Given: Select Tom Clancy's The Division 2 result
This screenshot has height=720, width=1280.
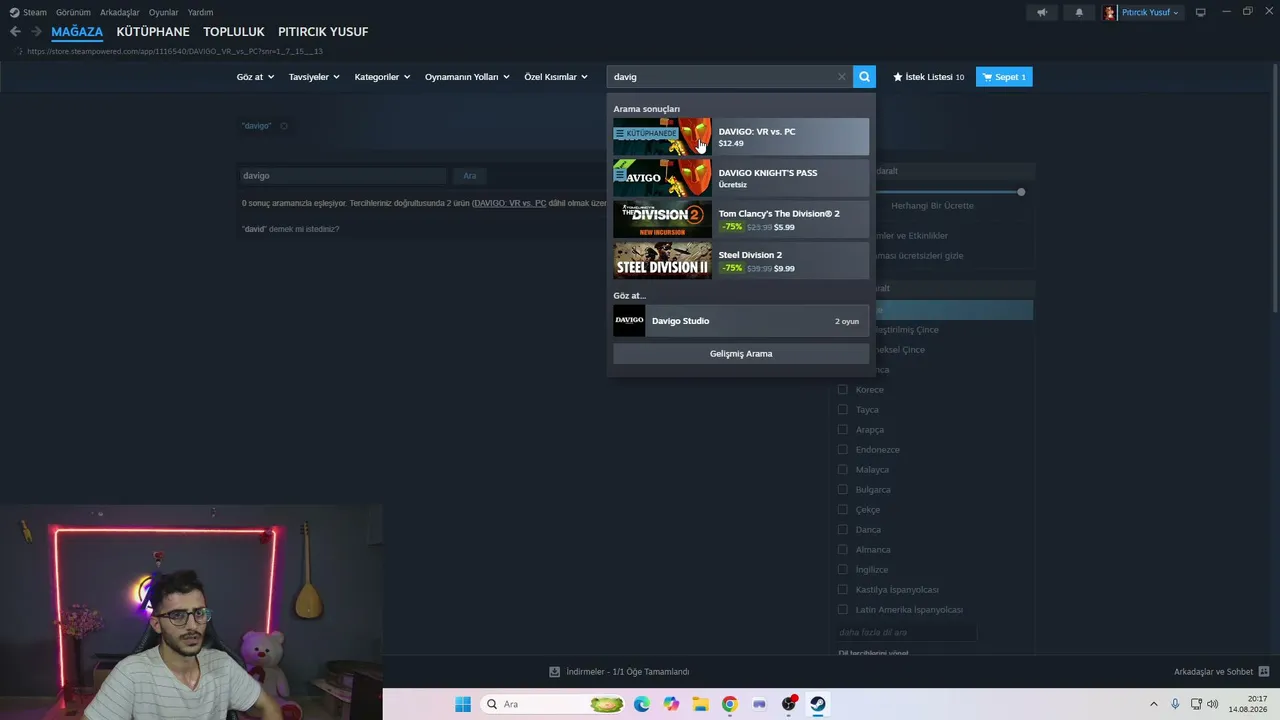Looking at the screenshot, I should (x=741, y=219).
